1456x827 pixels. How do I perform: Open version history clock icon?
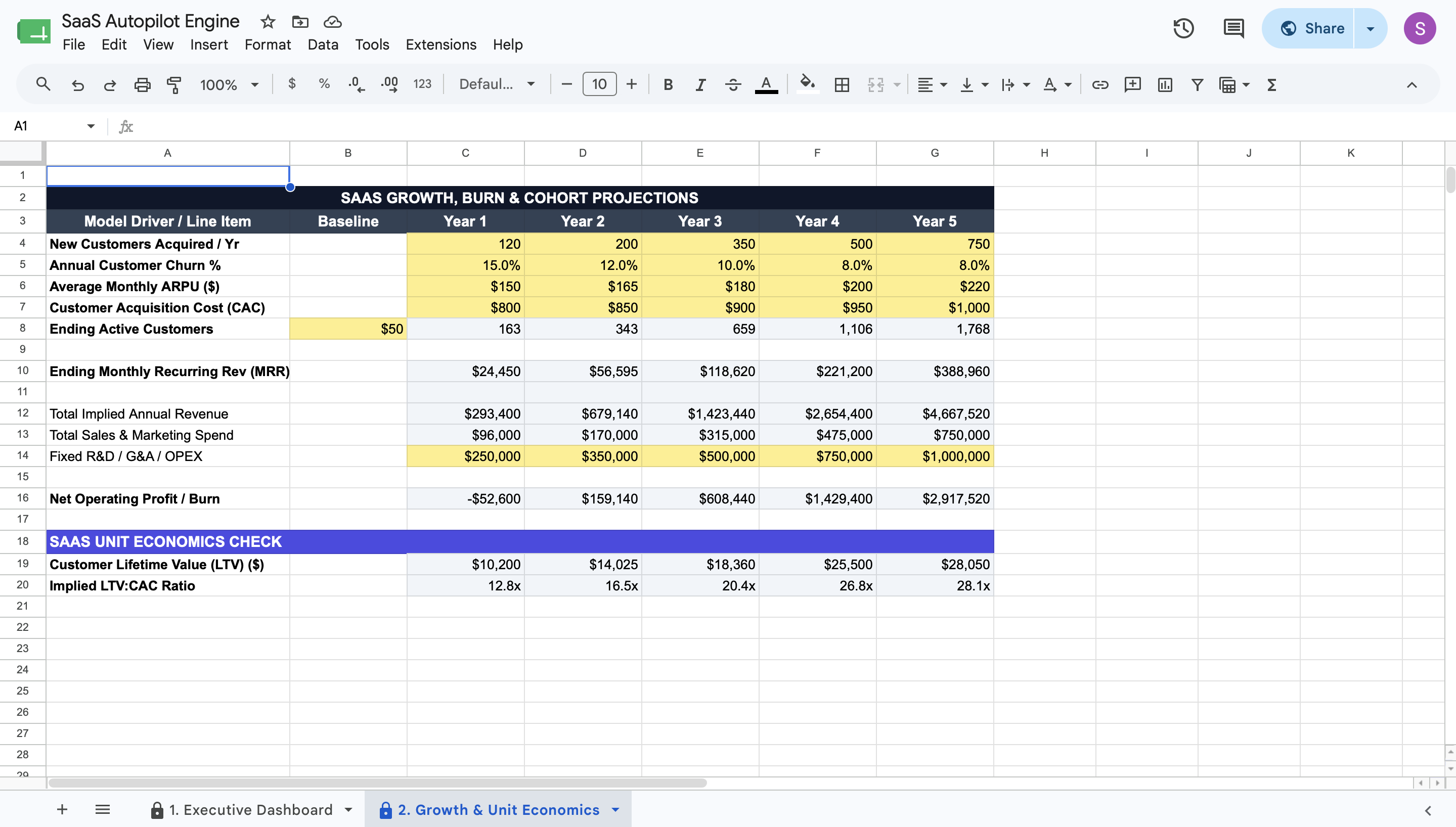(x=1183, y=28)
